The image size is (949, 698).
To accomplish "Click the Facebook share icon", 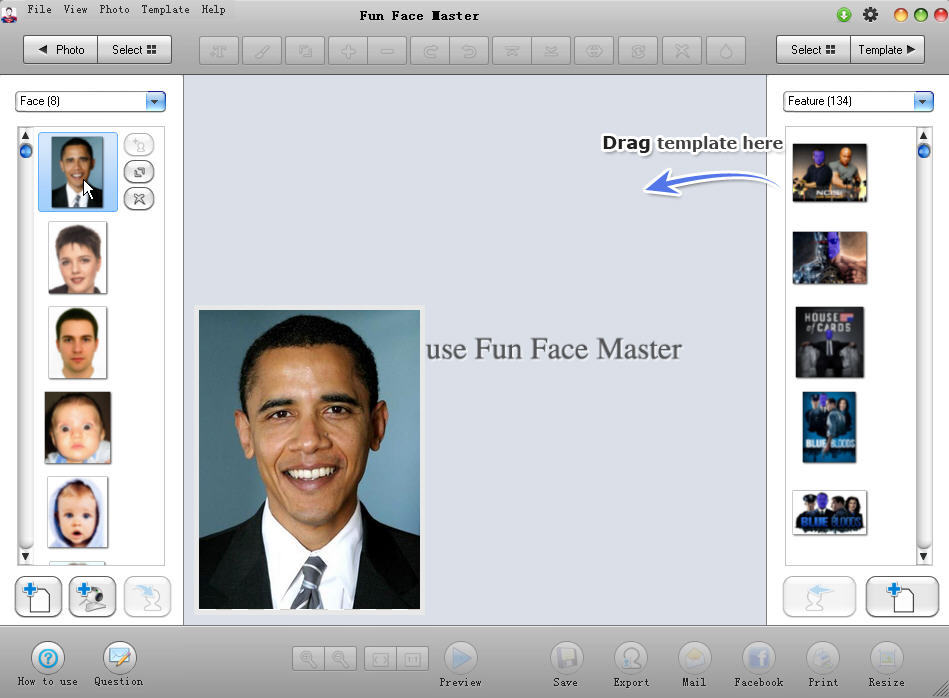I will tap(758, 659).
